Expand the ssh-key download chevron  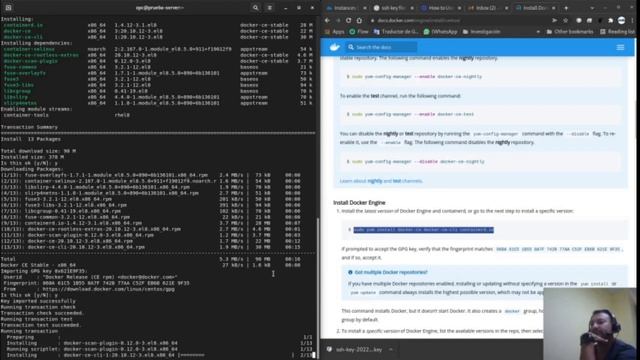point(391,349)
